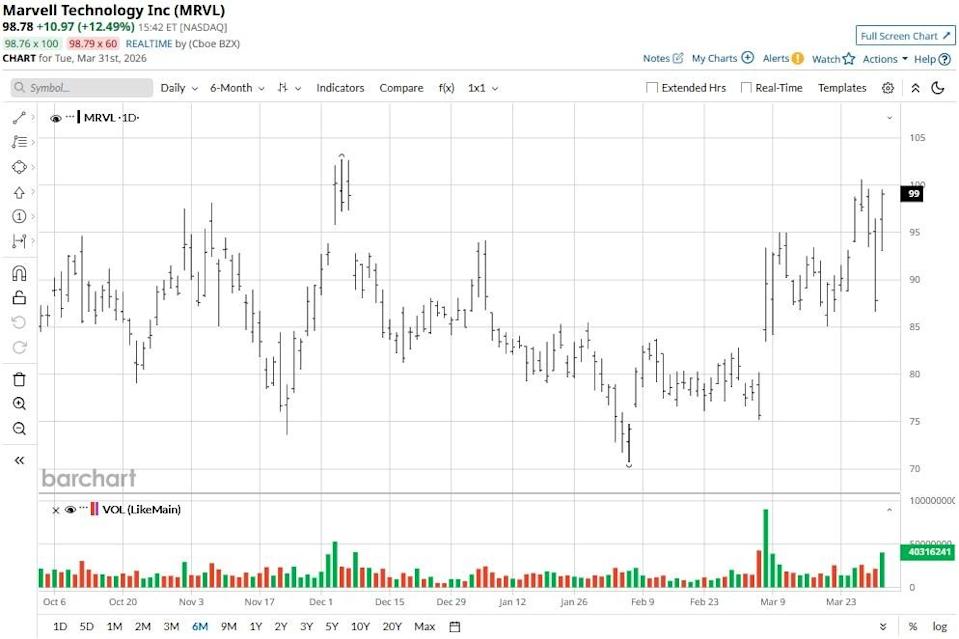Click the undo arrow icon

(x=18, y=322)
